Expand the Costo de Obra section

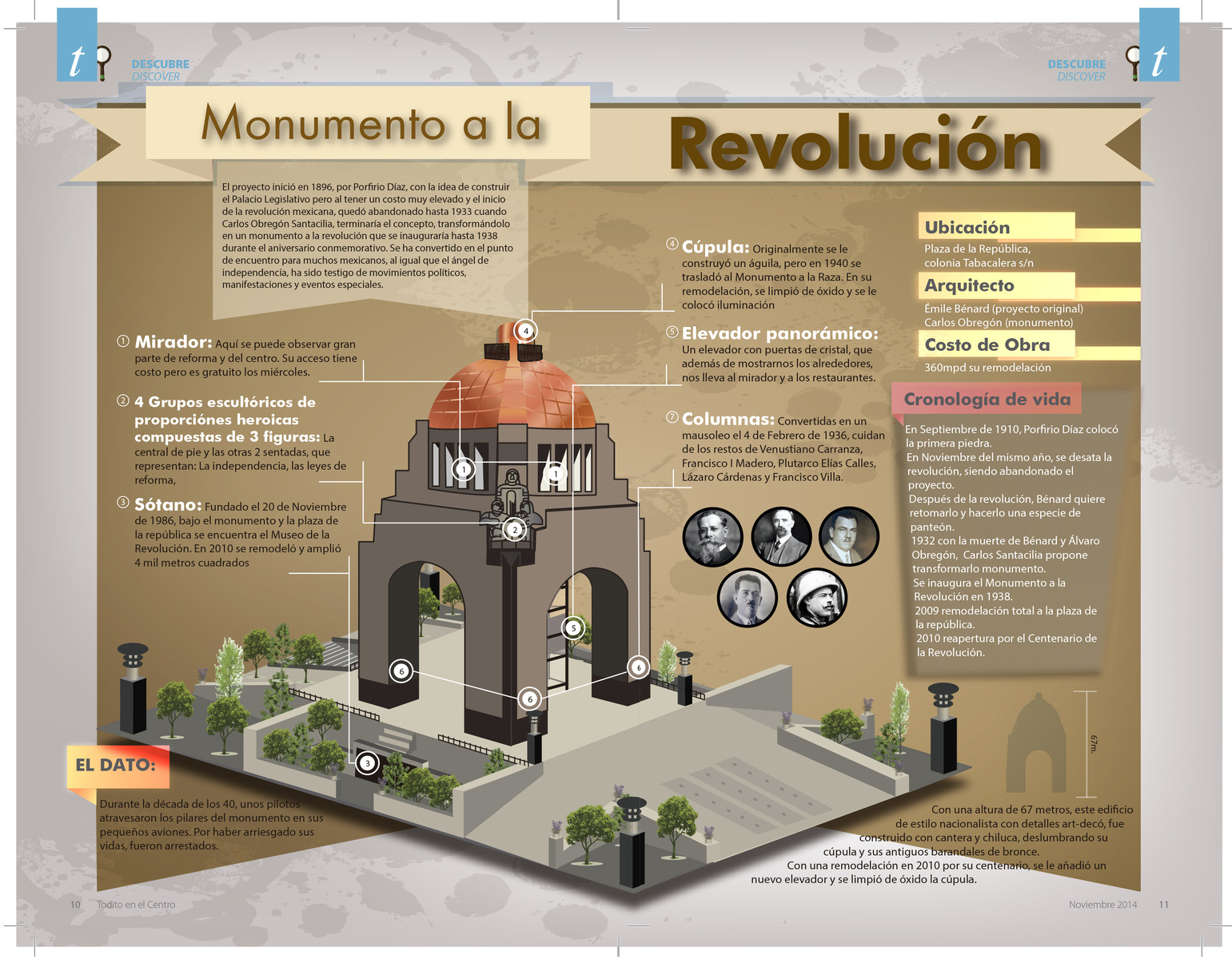(987, 344)
